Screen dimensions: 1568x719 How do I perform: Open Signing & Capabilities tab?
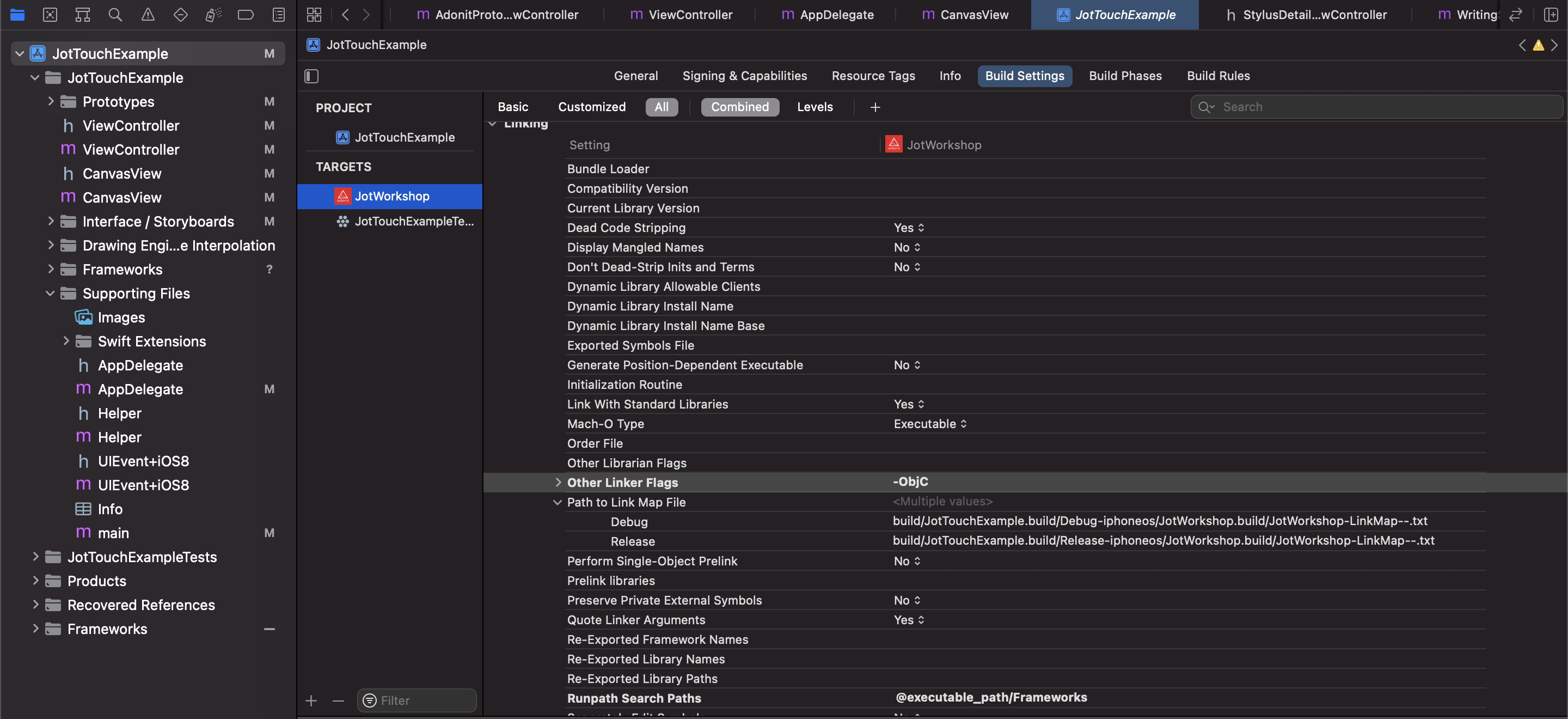(x=744, y=76)
